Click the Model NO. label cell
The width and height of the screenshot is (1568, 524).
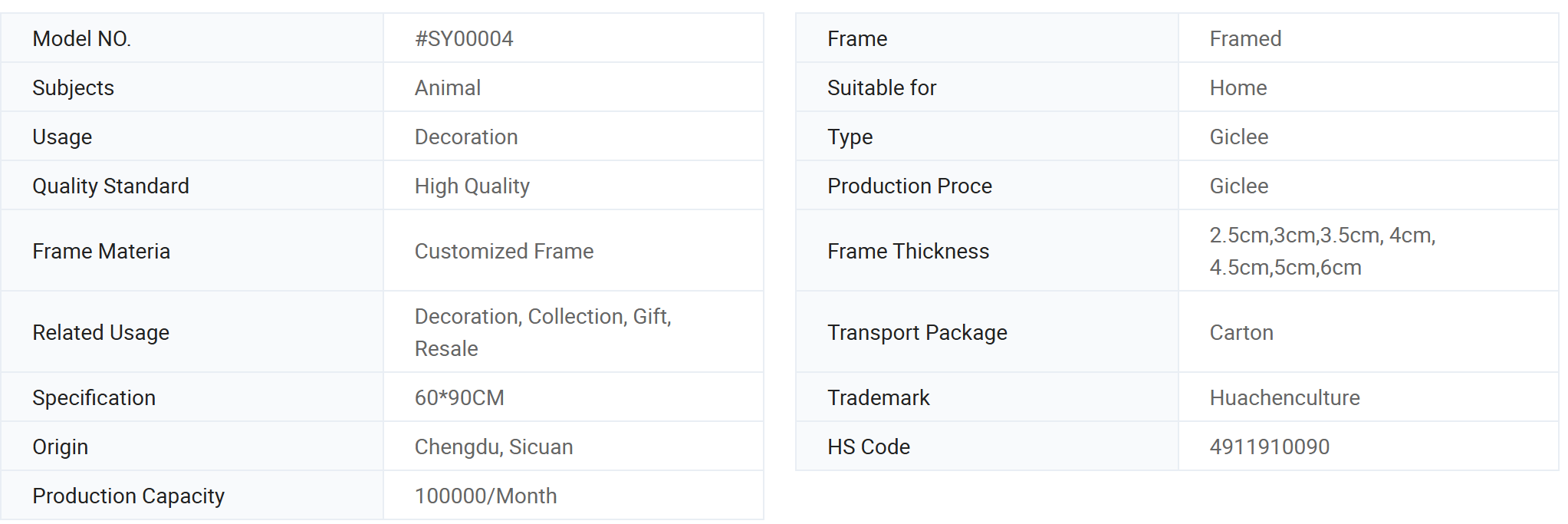pos(192,38)
